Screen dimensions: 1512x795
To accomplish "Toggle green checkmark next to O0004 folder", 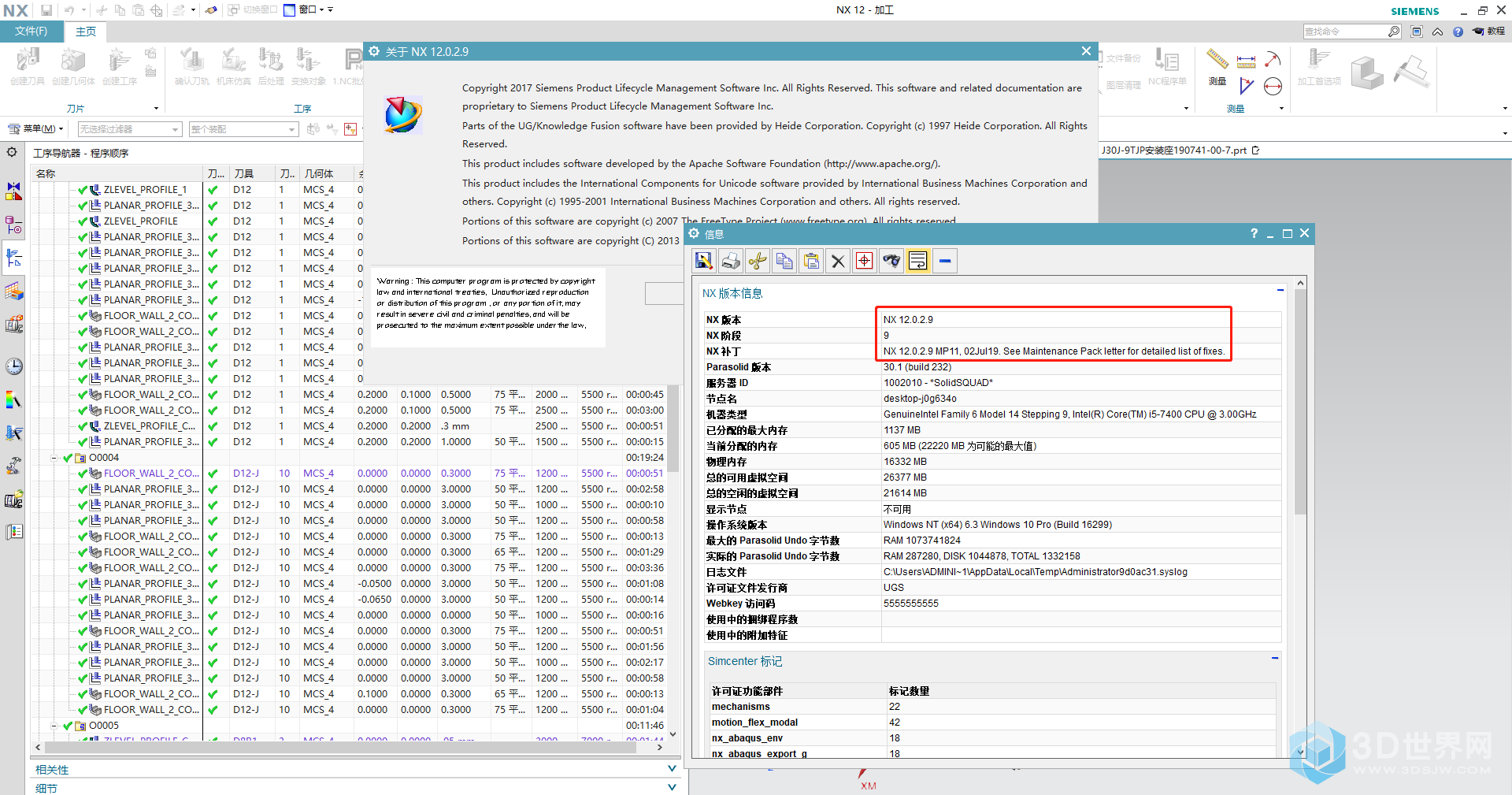I will coord(68,458).
